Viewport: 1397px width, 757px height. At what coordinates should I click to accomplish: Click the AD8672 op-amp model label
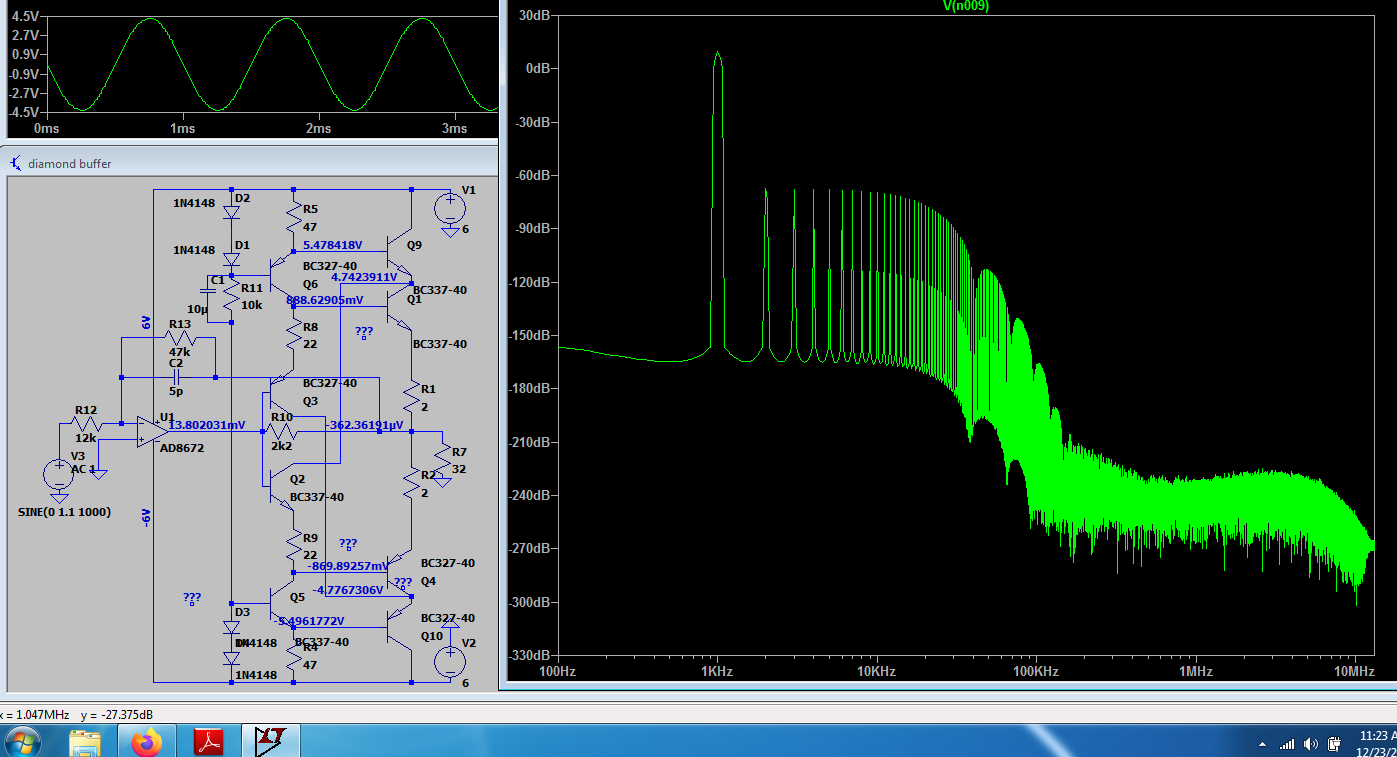[182, 448]
